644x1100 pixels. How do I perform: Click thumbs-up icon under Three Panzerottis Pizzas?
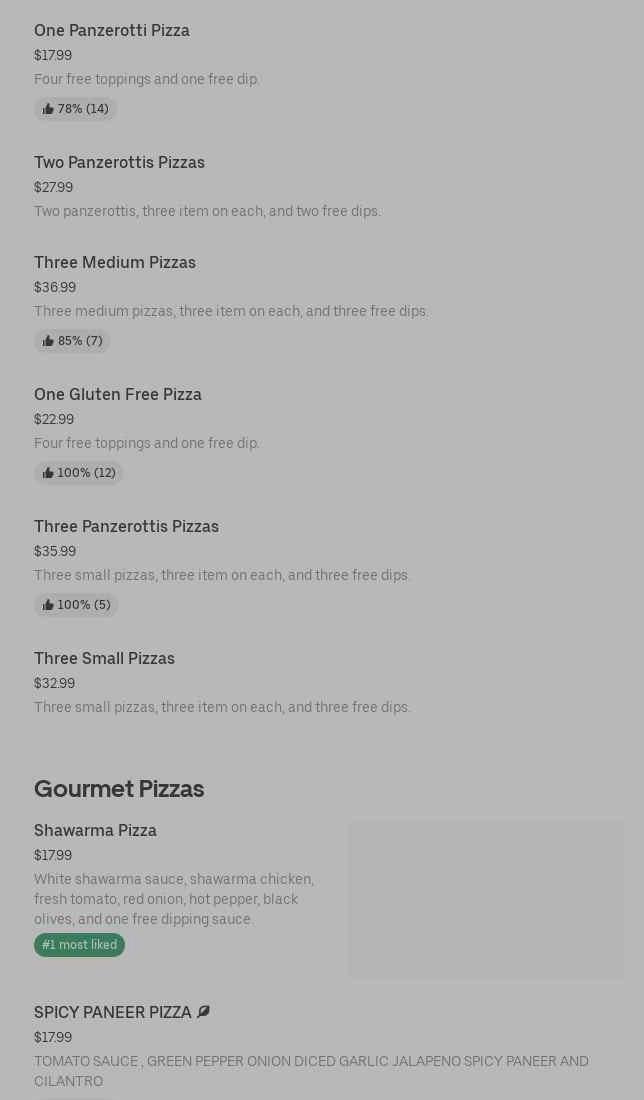point(48,605)
